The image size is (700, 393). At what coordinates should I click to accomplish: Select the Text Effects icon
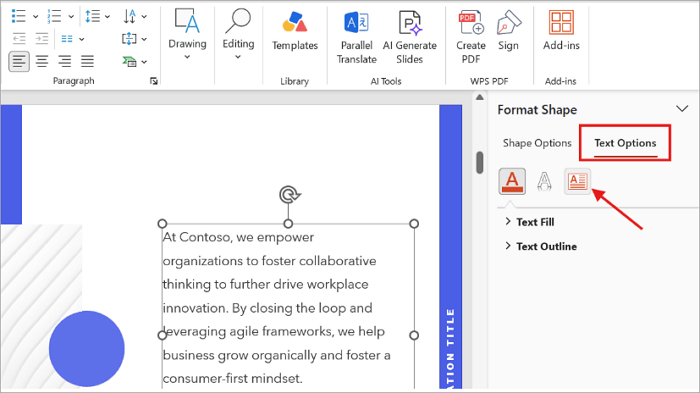(x=544, y=181)
